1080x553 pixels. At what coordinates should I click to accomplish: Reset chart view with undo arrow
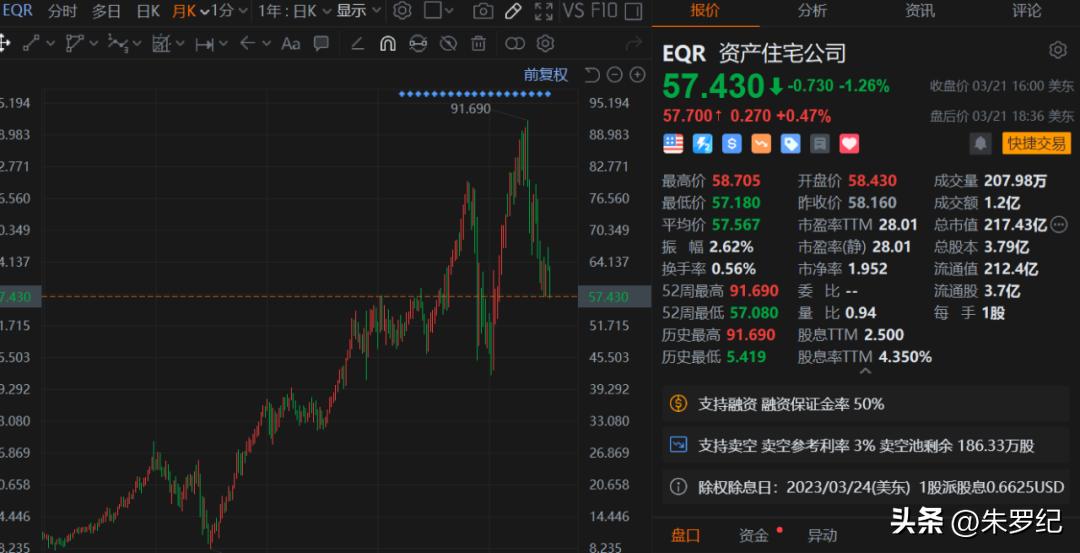click(x=592, y=75)
